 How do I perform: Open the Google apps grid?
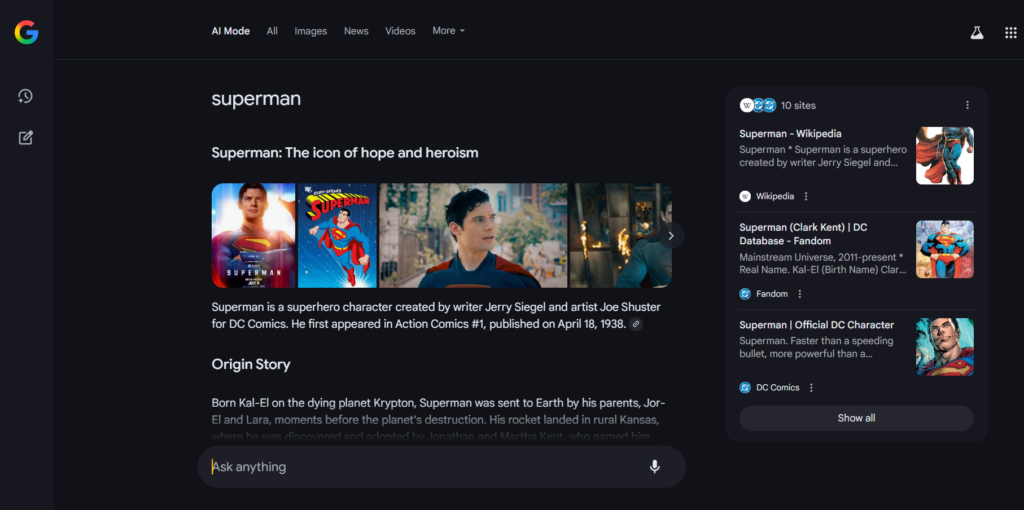pos(1010,33)
